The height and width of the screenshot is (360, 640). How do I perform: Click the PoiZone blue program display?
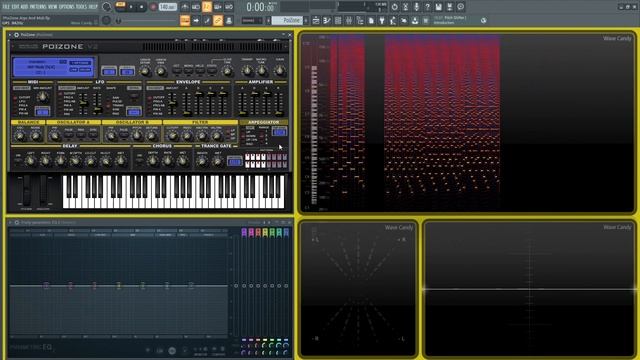coord(53,67)
